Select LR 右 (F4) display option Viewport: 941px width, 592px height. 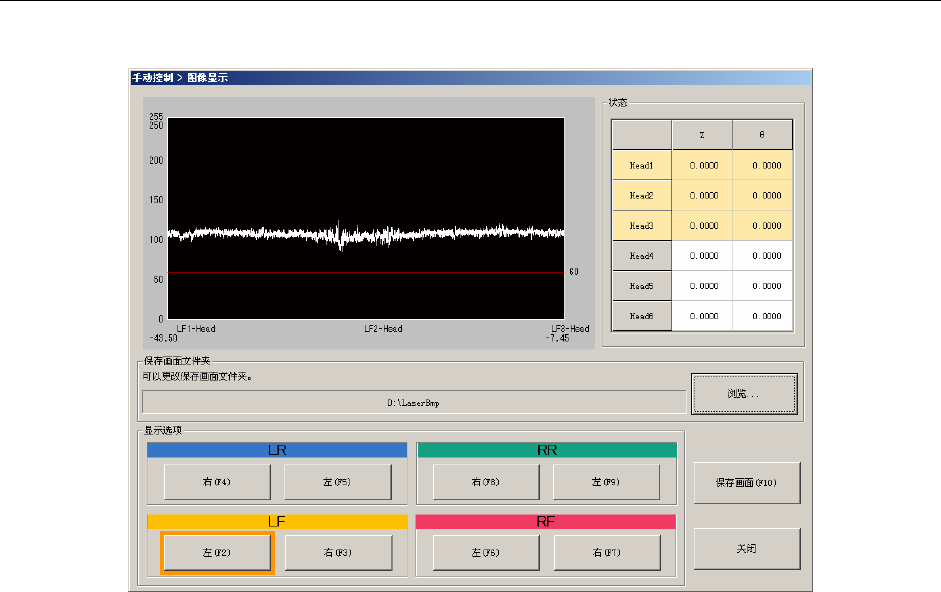217,482
